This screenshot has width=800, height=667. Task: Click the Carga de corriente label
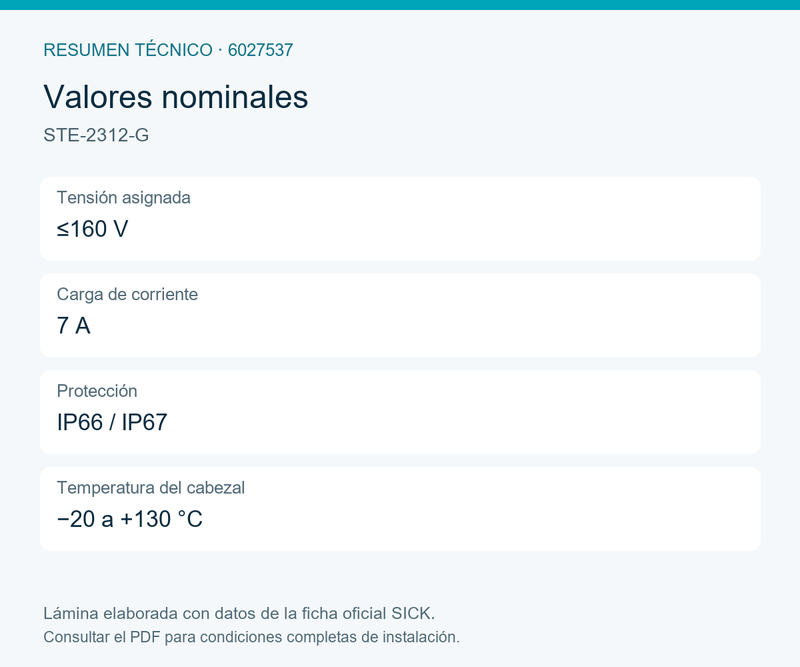127,294
